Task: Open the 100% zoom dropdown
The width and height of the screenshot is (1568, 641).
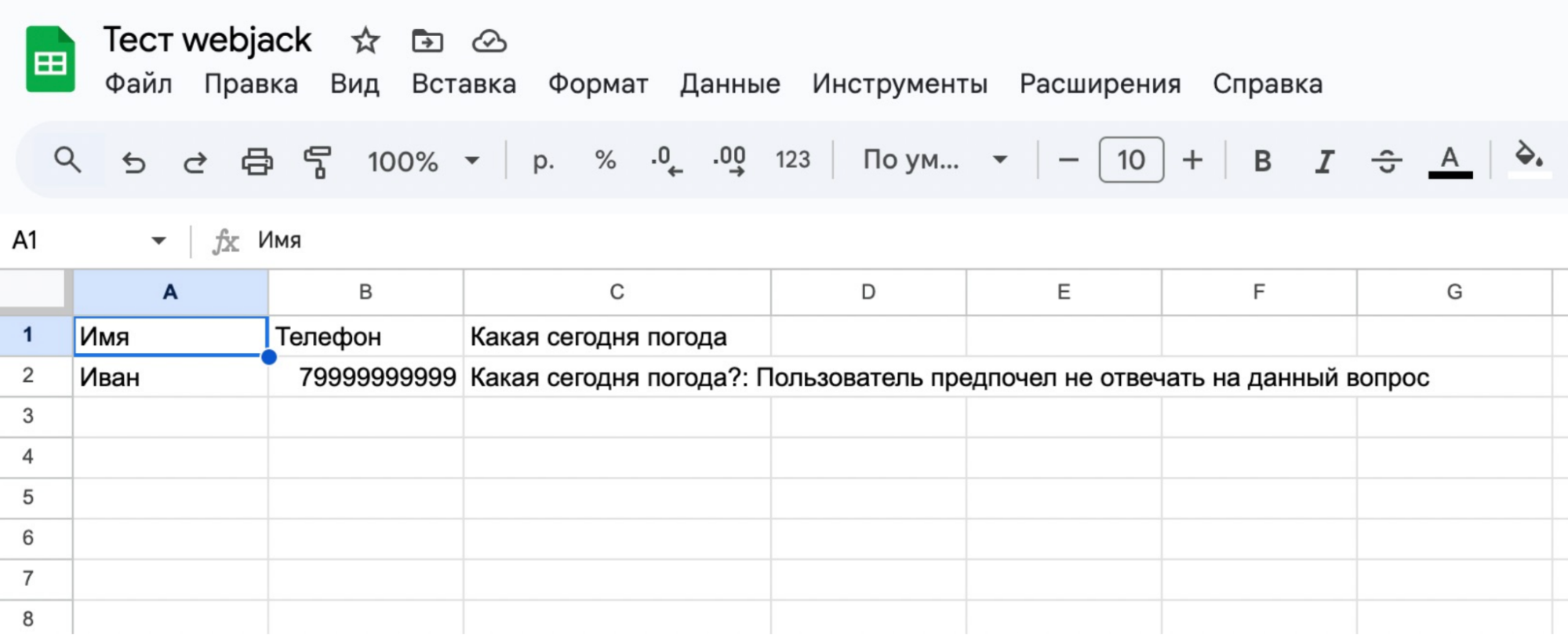Action: (x=423, y=161)
